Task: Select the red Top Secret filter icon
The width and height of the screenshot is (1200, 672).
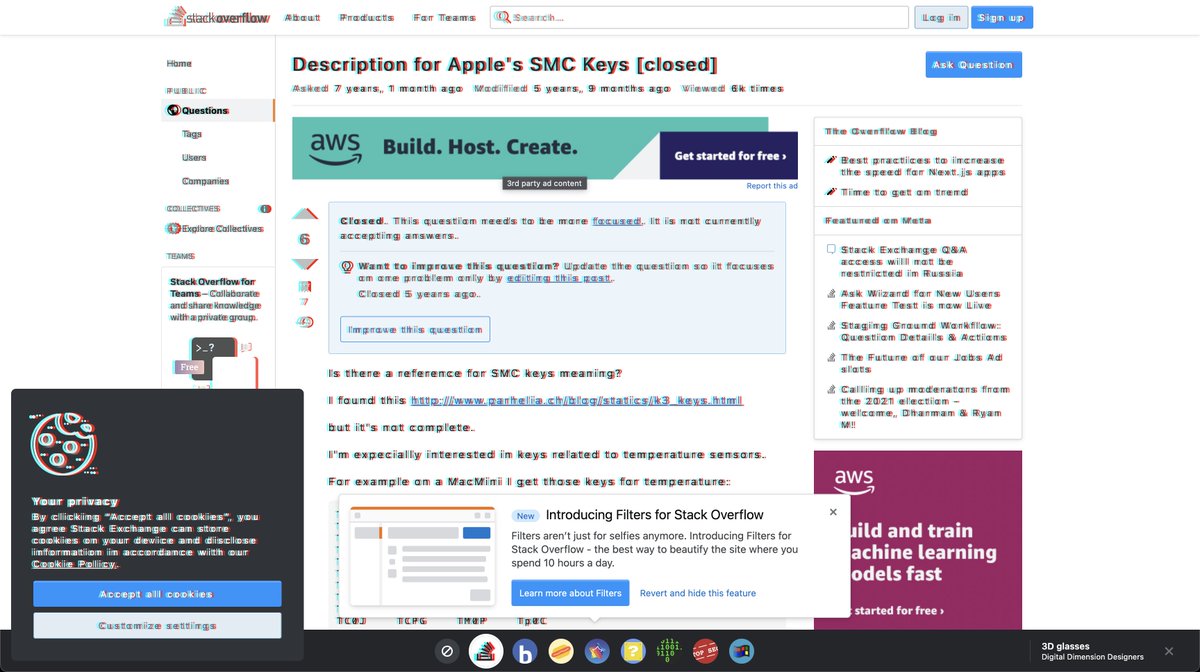Action: pos(706,652)
